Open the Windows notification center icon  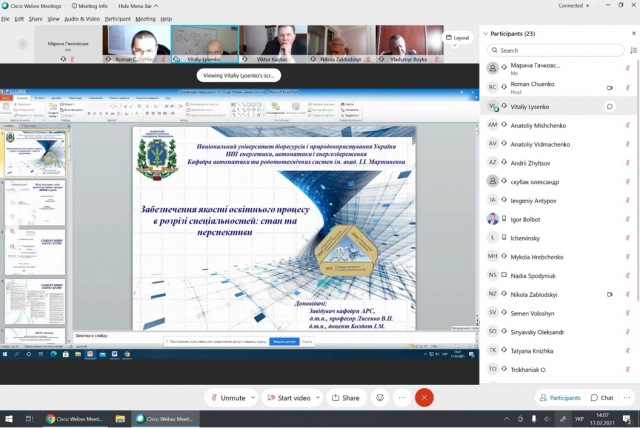(x=627, y=419)
